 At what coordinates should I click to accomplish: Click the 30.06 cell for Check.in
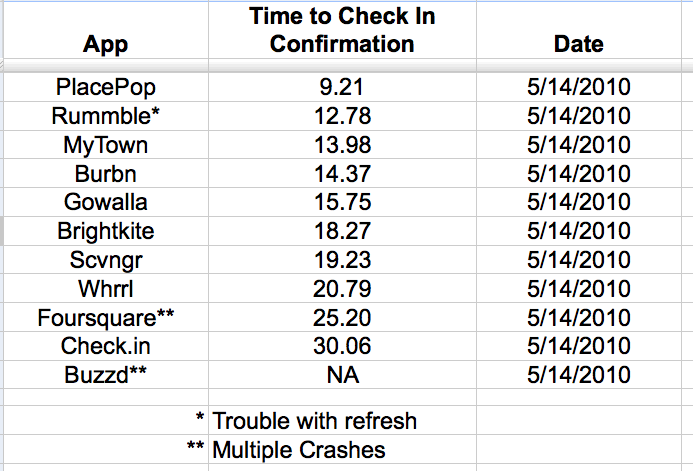342,346
